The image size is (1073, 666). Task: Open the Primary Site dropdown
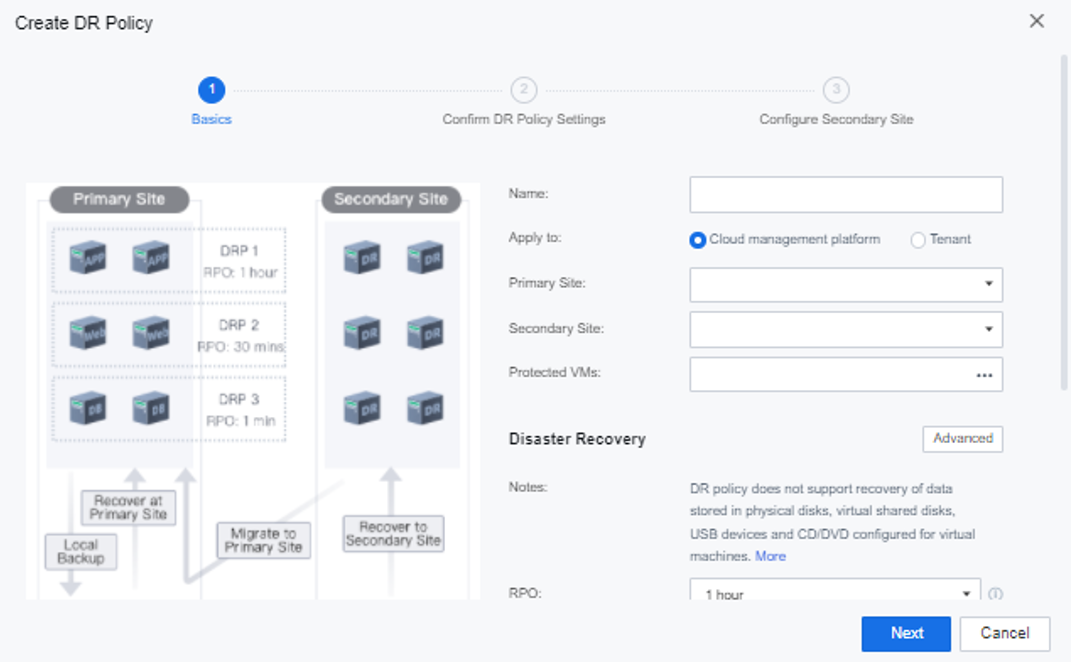click(x=846, y=285)
